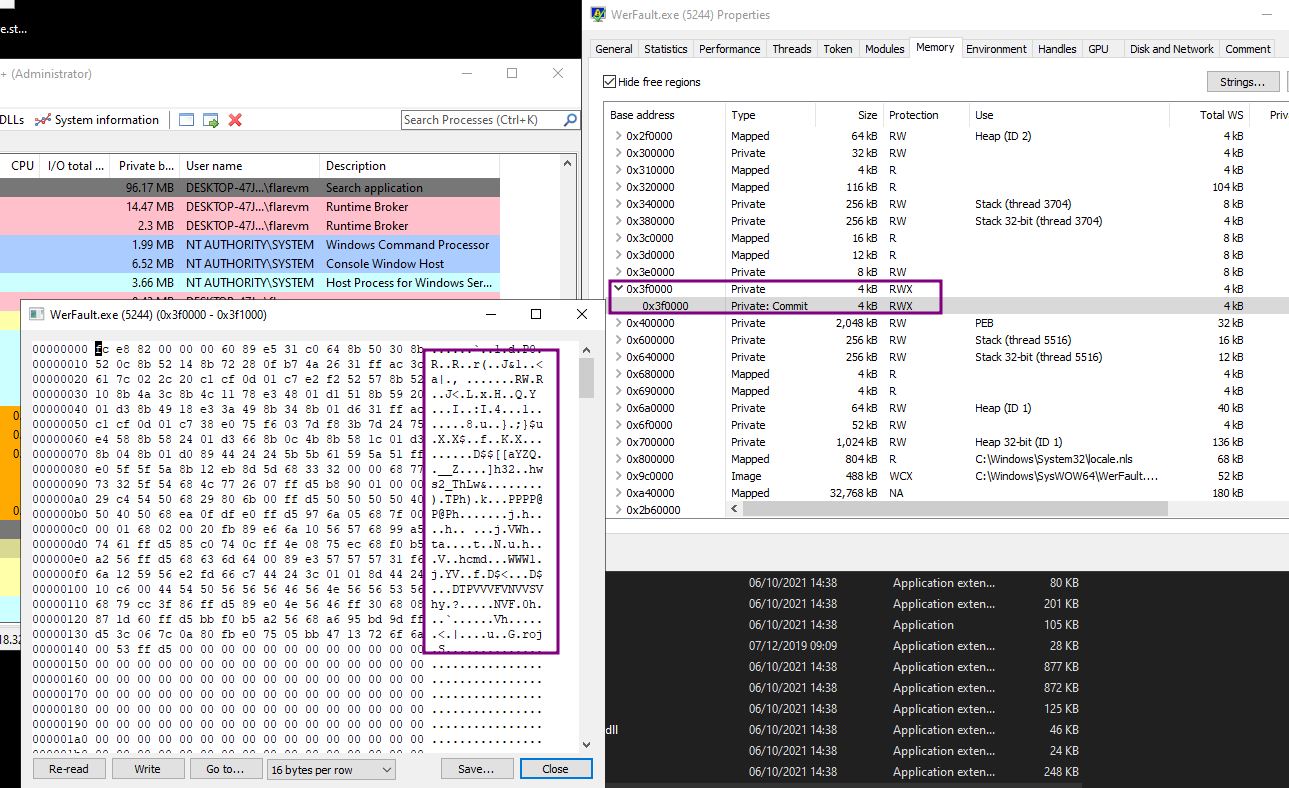Switch to the Token tab
This screenshot has height=788, width=1289.
(x=838, y=49)
